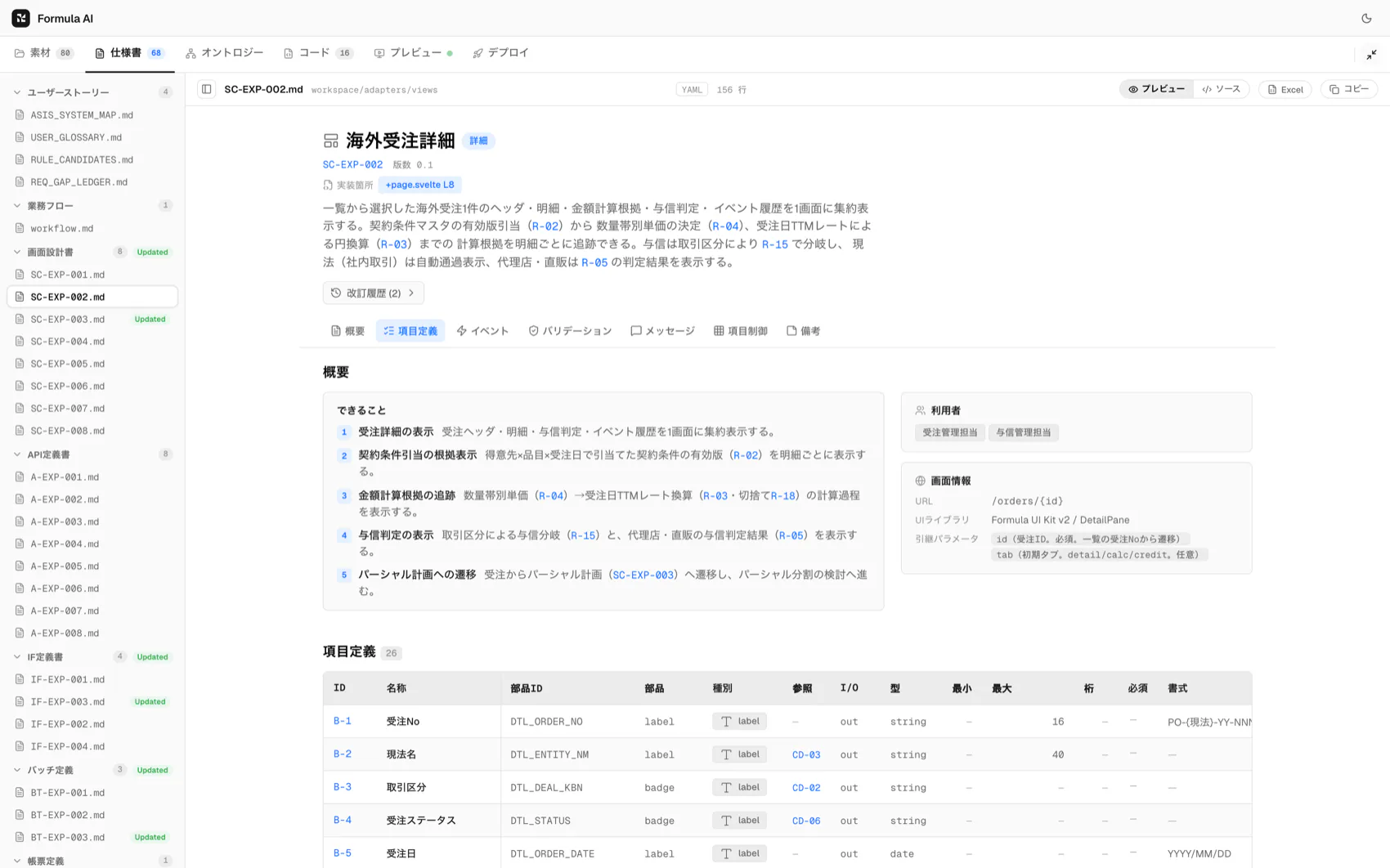Click 詳細 badge next to title
The image size is (1390, 868).
(478, 141)
